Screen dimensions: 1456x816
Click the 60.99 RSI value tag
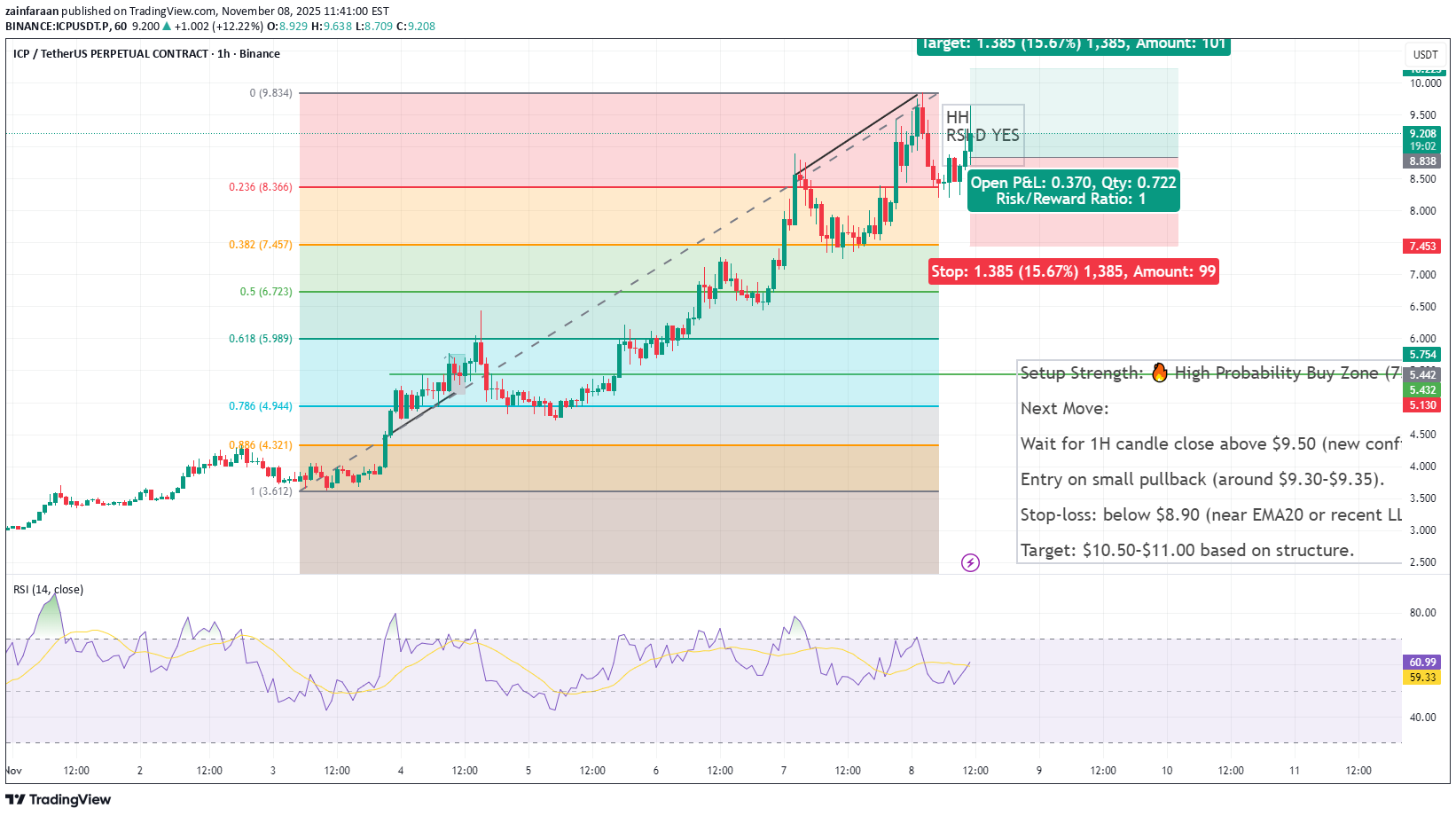coord(1422,663)
